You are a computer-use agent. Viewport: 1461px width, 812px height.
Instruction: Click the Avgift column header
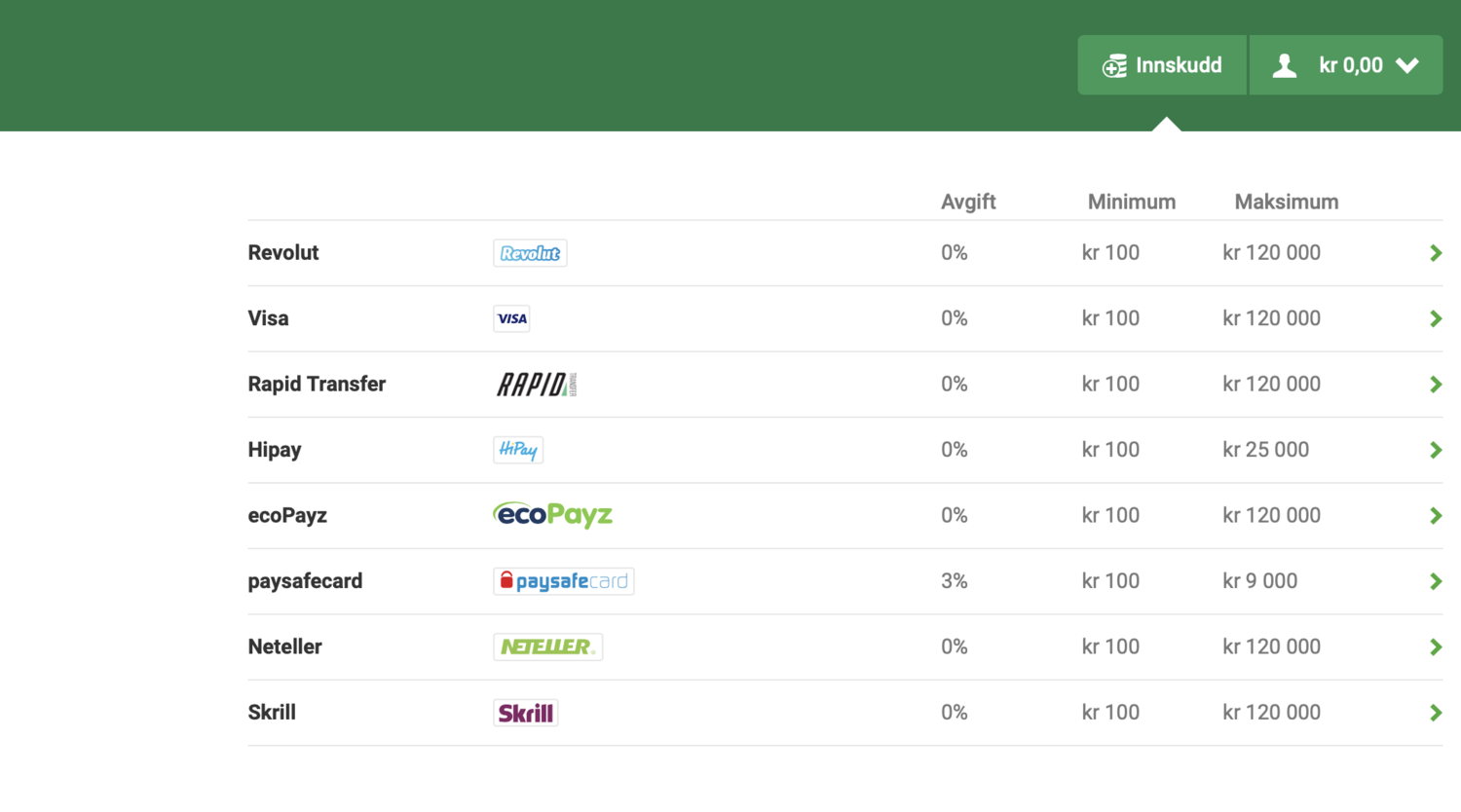point(968,202)
